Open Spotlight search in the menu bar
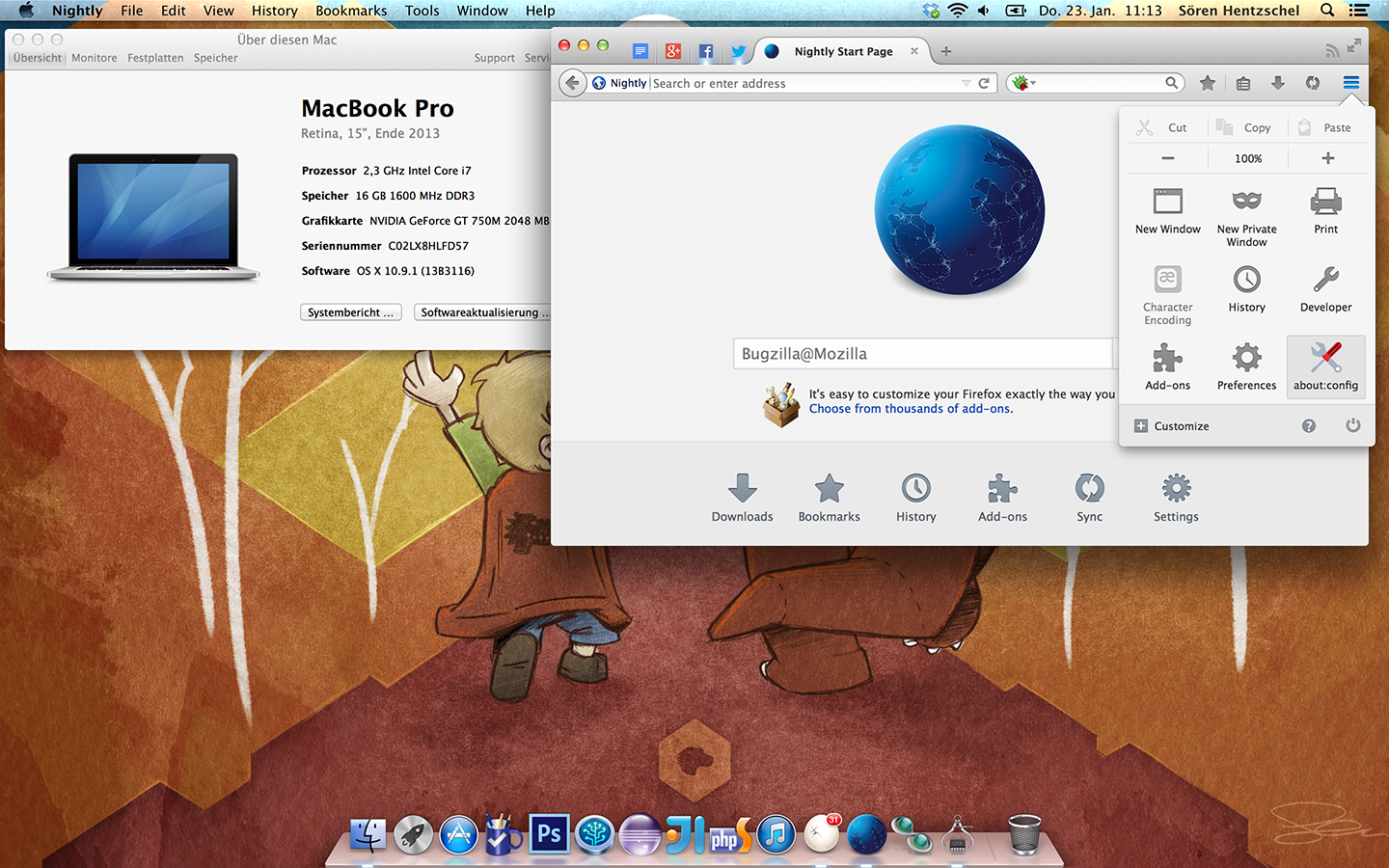 click(1327, 11)
